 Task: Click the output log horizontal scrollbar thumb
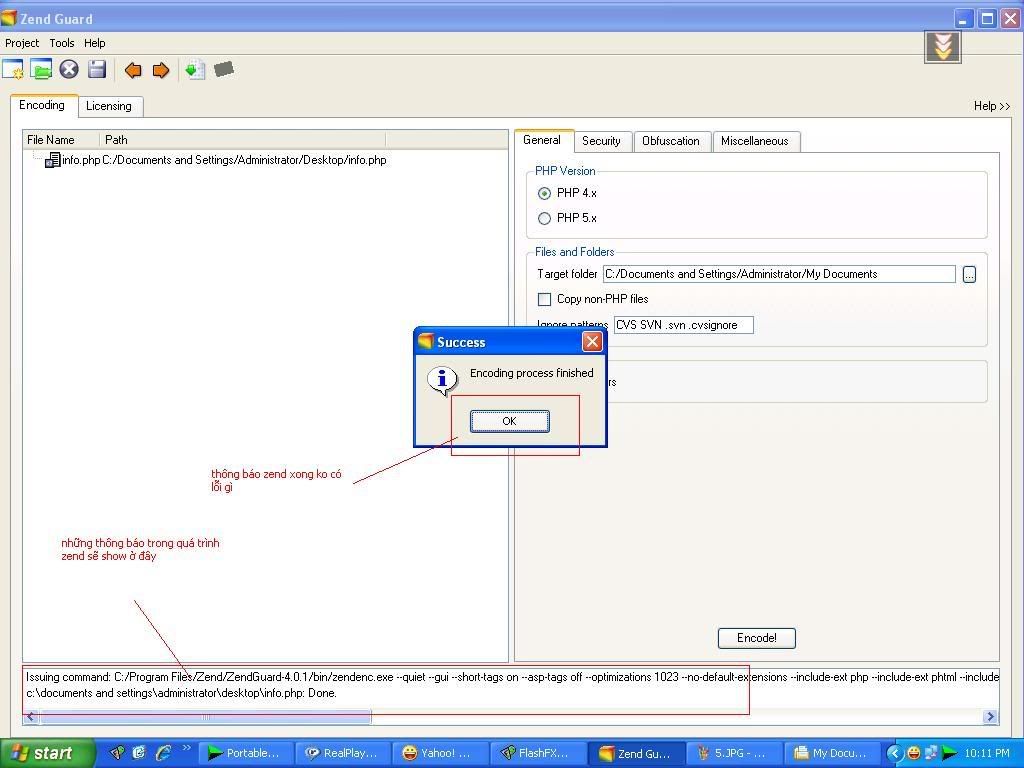[206, 717]
